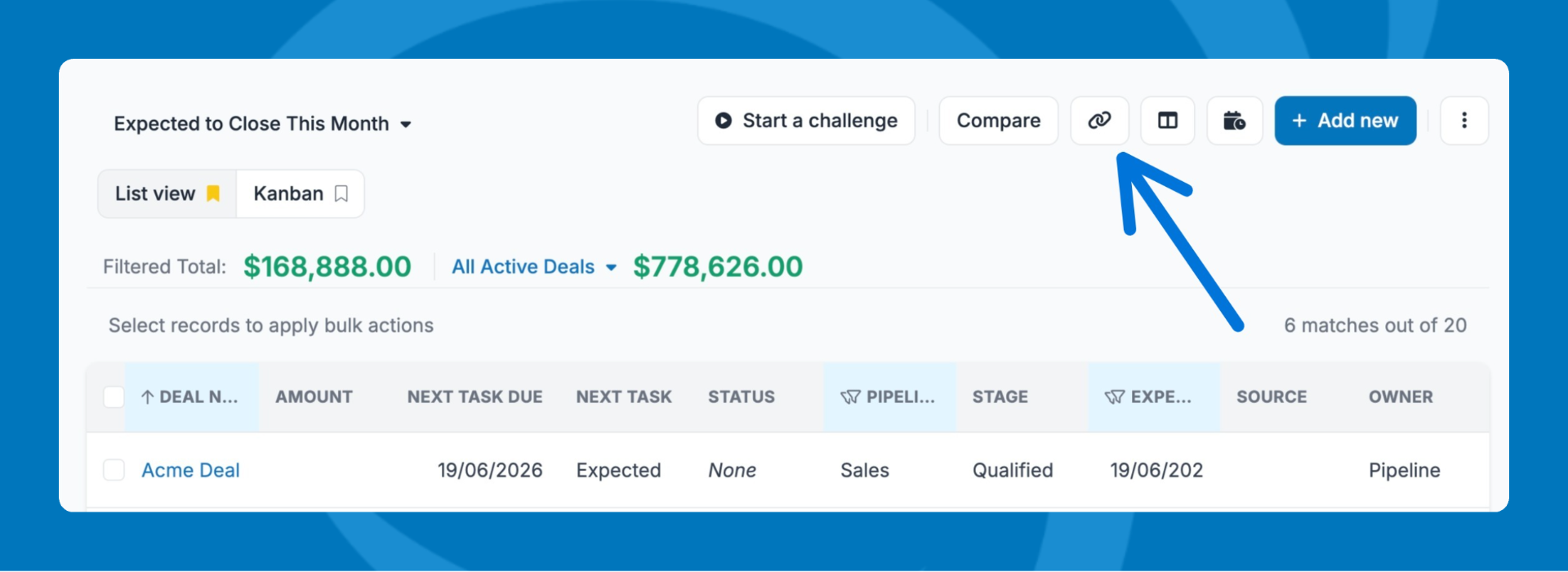Select the List view tab
Viewport: 1568px width, 572px height.
[155, 193]
